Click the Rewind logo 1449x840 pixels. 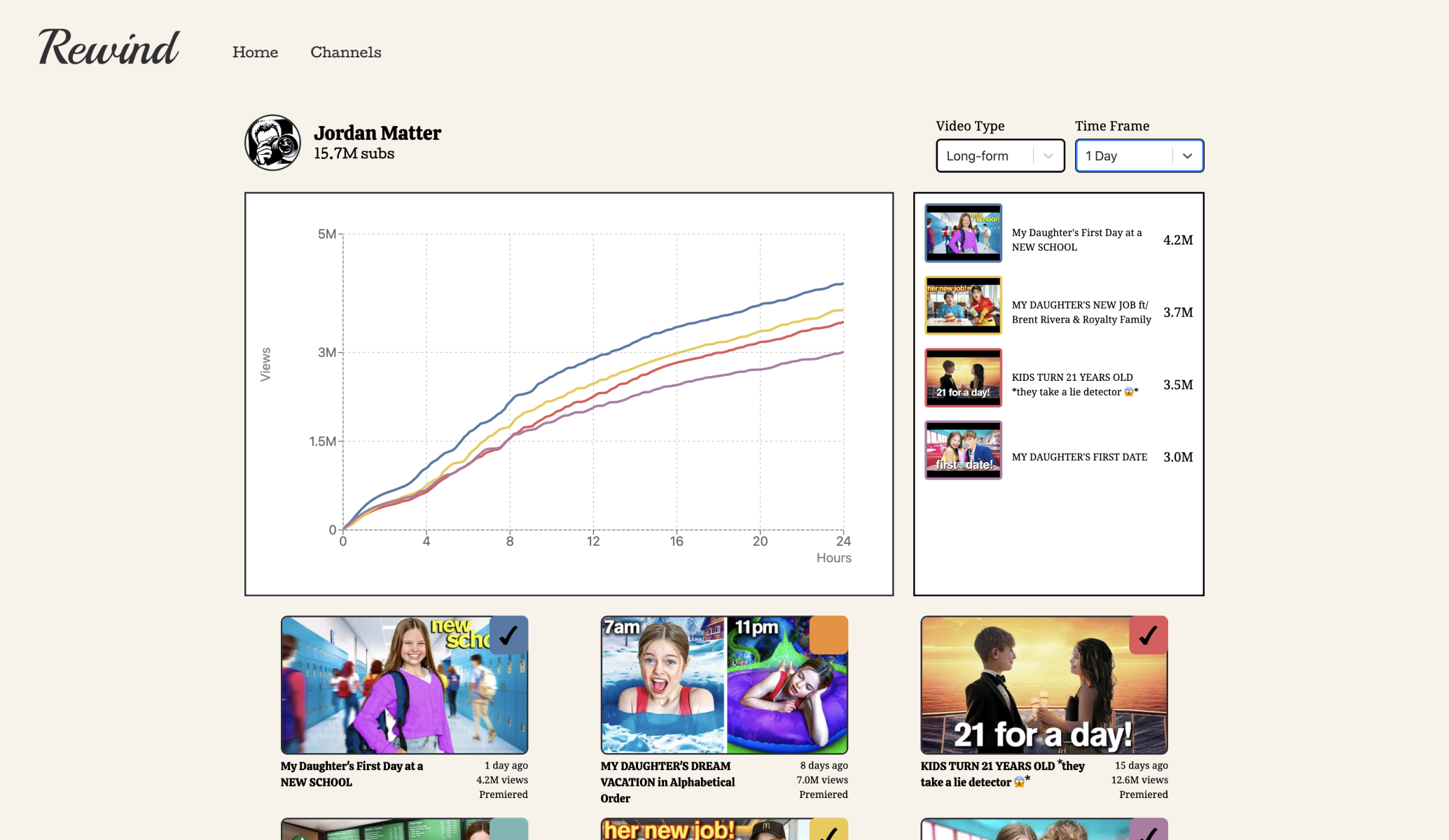click(109, 48)
